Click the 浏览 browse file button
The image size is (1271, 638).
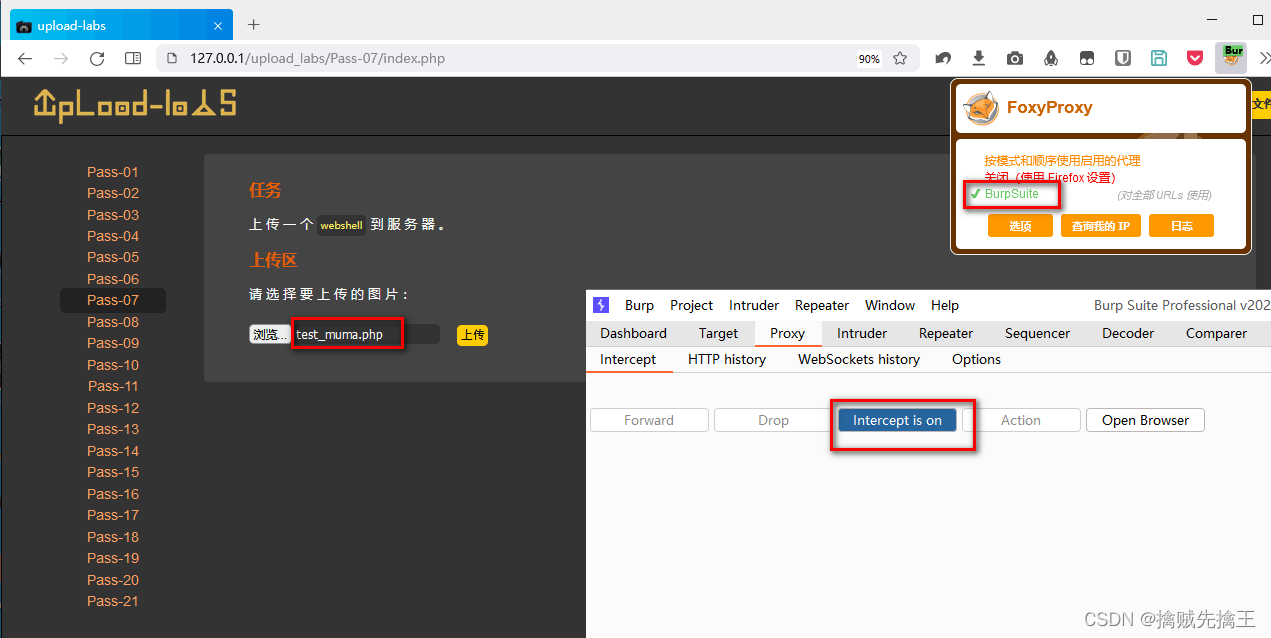tap(269, 334)
